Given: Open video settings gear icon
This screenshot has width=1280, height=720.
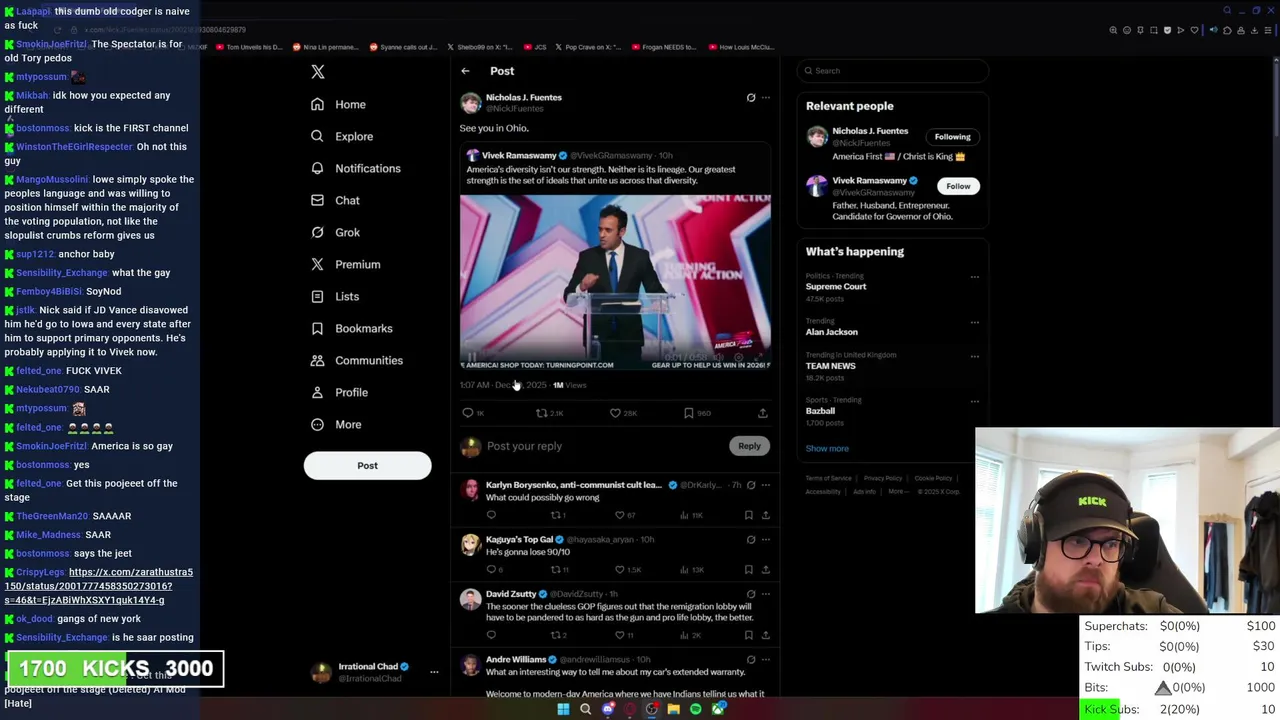Looking at the screenshot, I should click(739, 357).
